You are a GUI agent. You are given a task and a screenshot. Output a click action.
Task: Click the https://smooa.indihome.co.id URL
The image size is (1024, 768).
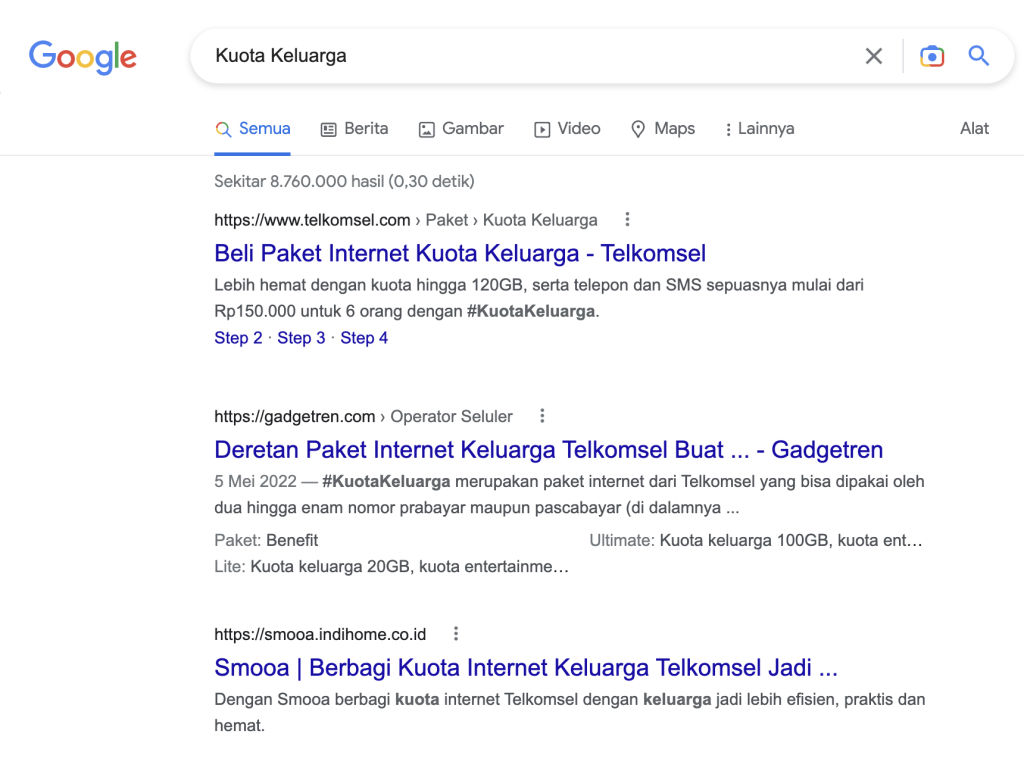click(320, 634)
